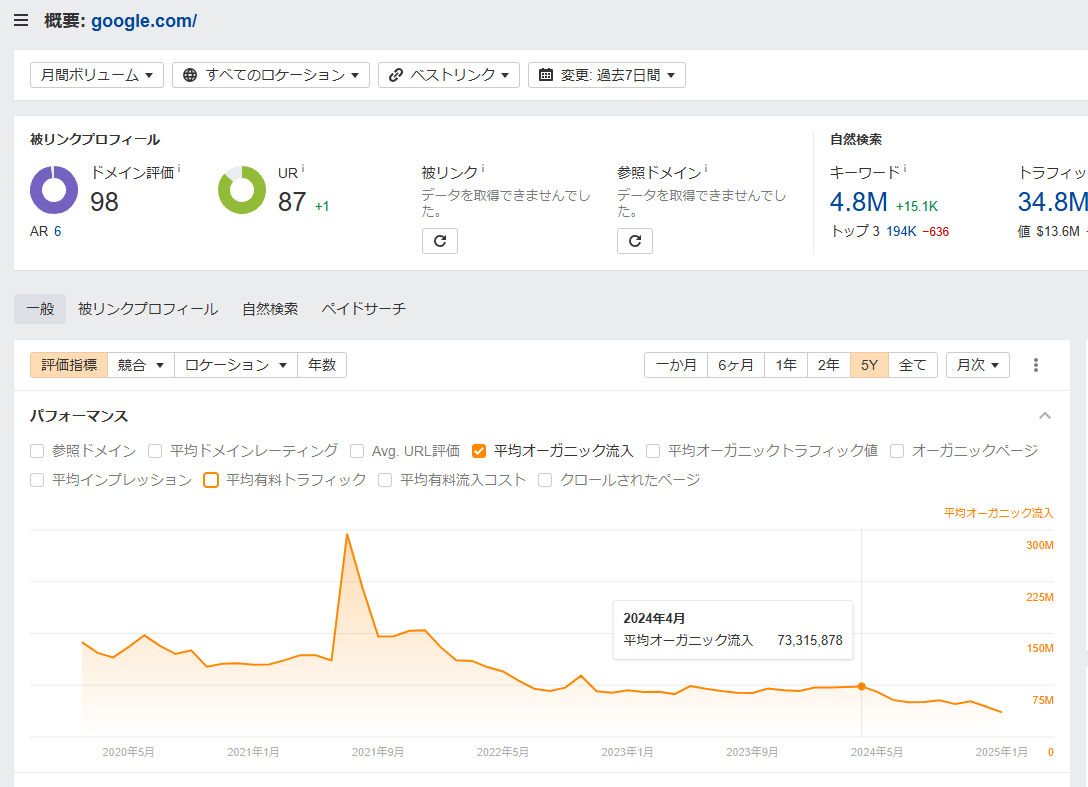1088x787 pixels.
Task: Click info icon beside 被リンク
Action: (483, 169)
